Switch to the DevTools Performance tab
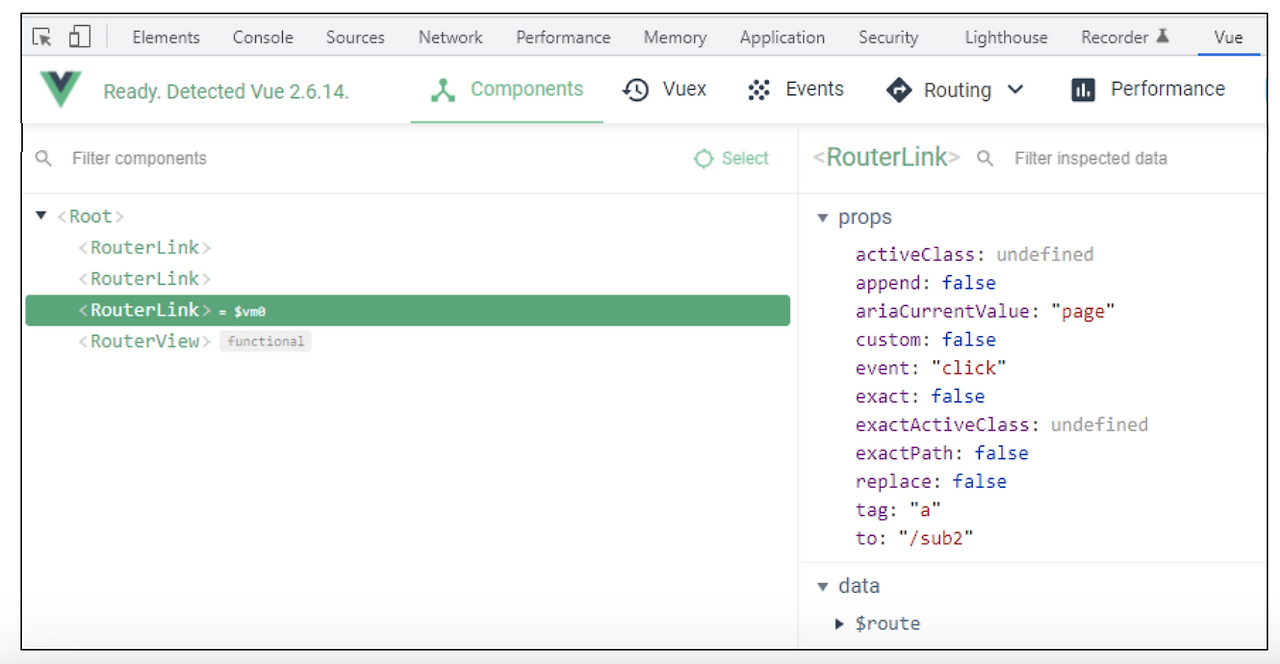The image size is (1280, 664). (x=563, y=37)
